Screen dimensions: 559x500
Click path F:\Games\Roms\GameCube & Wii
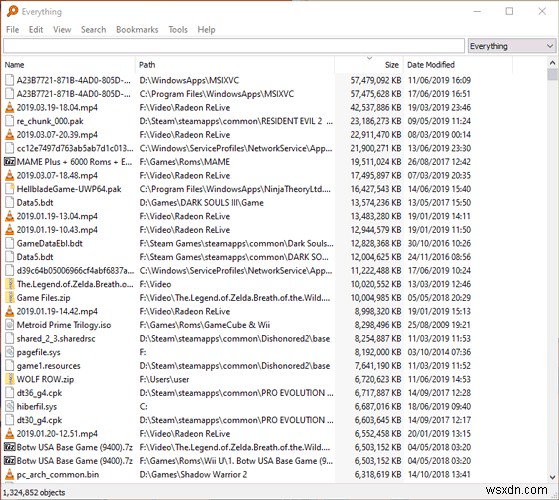pyautogui.click(x=205, y=325)
